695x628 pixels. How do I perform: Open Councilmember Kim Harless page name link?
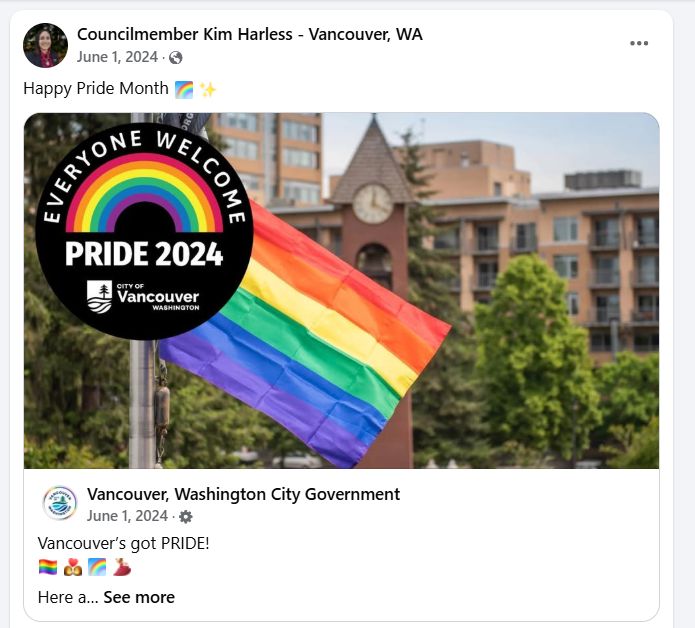coord(250,34)
